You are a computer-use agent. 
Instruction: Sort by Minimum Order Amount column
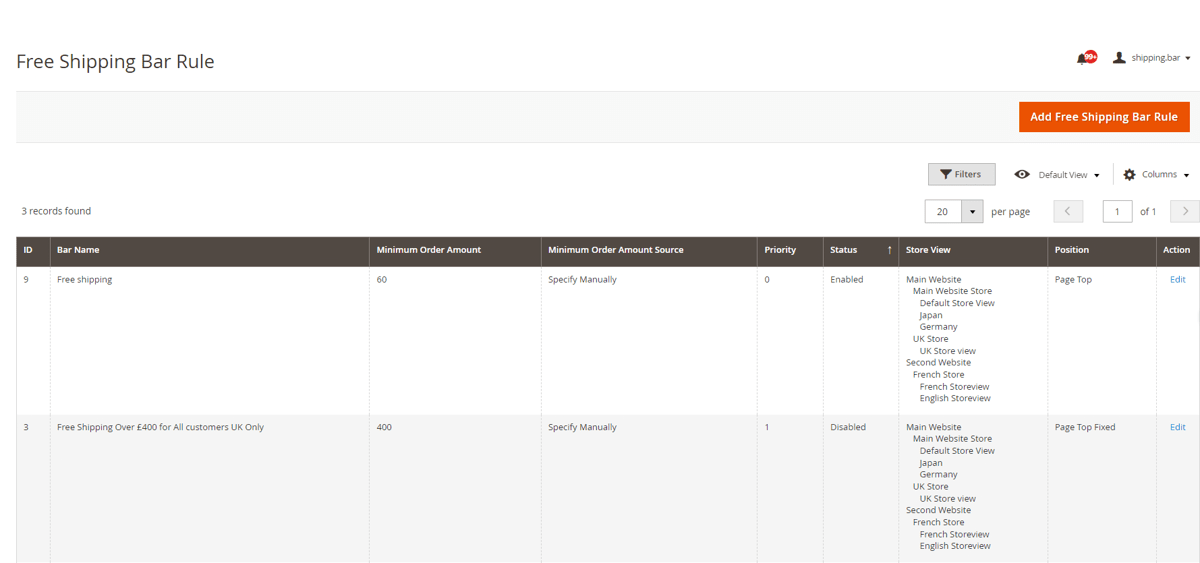(x=428, y=250)
